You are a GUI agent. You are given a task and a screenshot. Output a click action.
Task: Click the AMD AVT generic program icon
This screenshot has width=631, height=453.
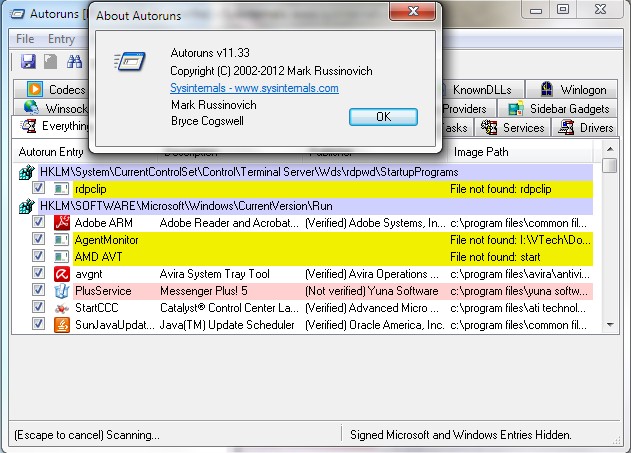pyautogui.click(x=62, y=257)
